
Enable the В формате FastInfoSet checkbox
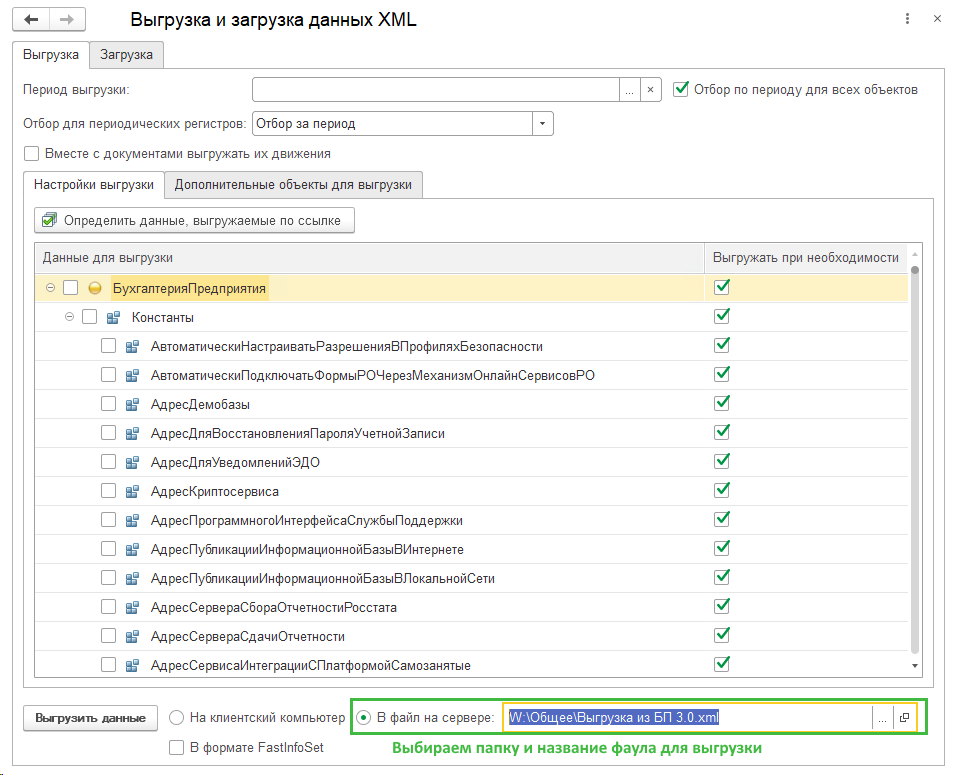click(176, 748)
